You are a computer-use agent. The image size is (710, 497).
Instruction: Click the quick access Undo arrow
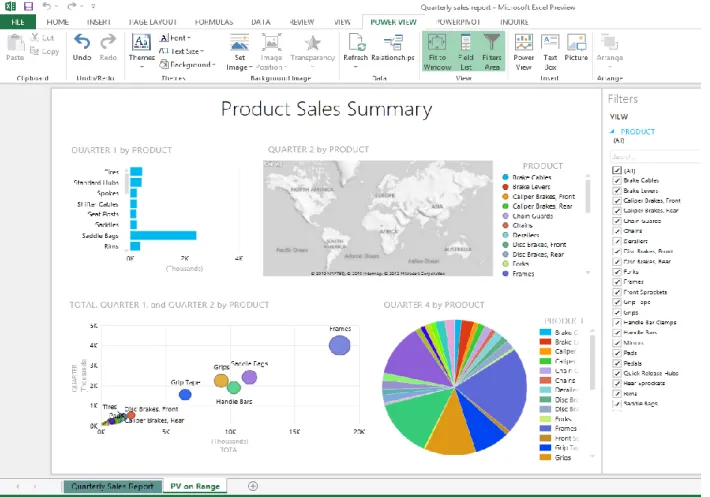pyautogui.click(x=47, y=6)
